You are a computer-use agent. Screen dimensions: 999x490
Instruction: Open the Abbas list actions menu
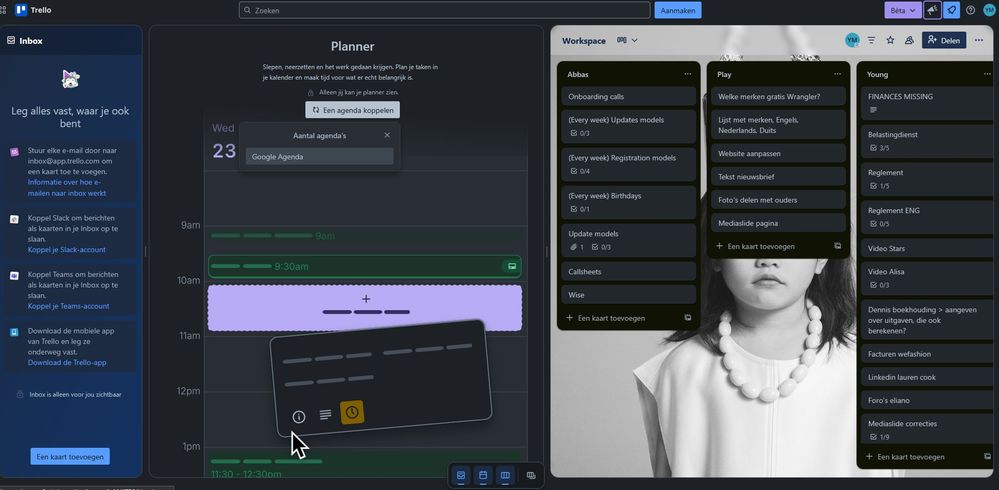click(x=687, y=74)
